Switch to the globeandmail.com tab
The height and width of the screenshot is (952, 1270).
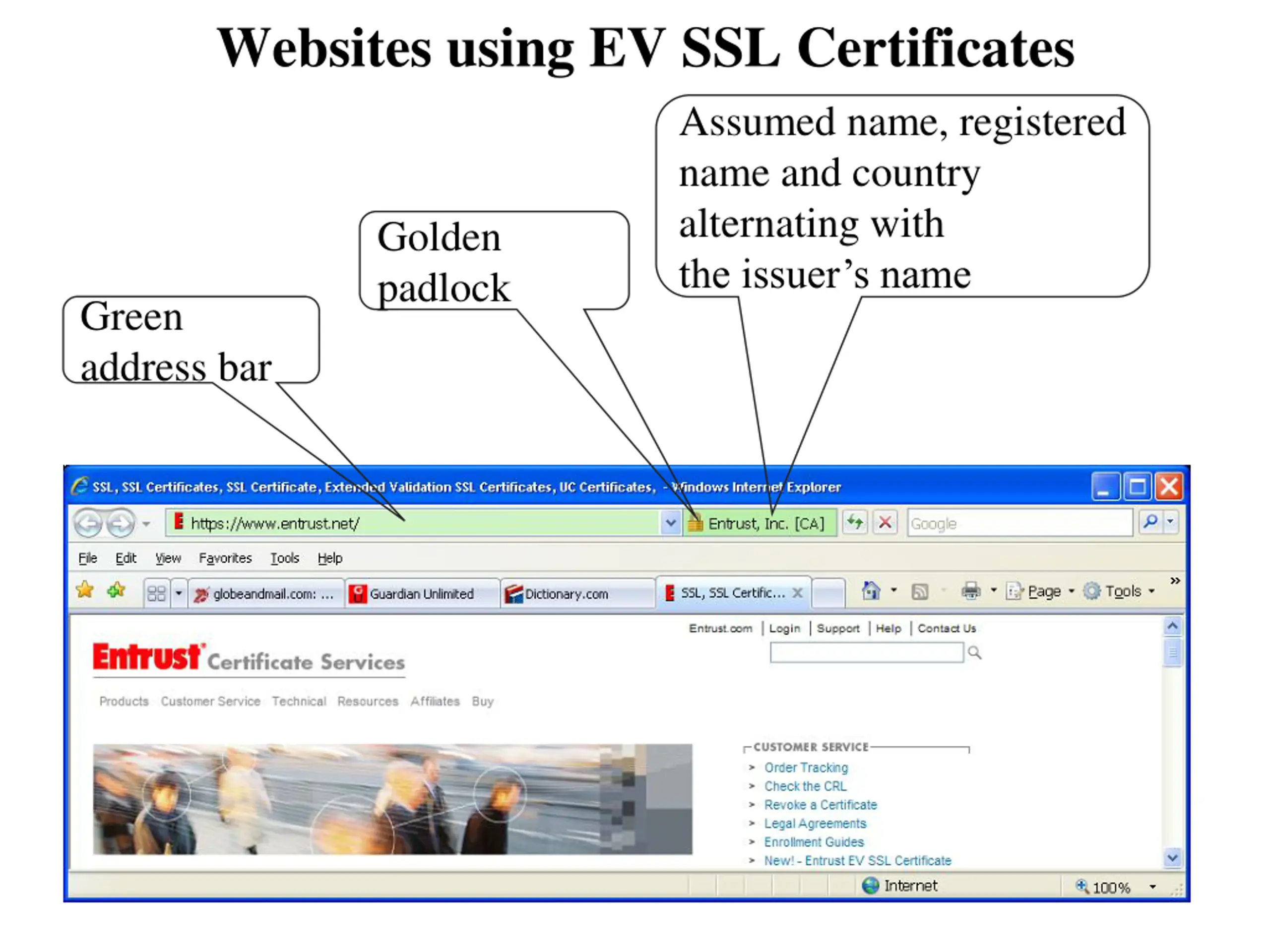[266, 594]
